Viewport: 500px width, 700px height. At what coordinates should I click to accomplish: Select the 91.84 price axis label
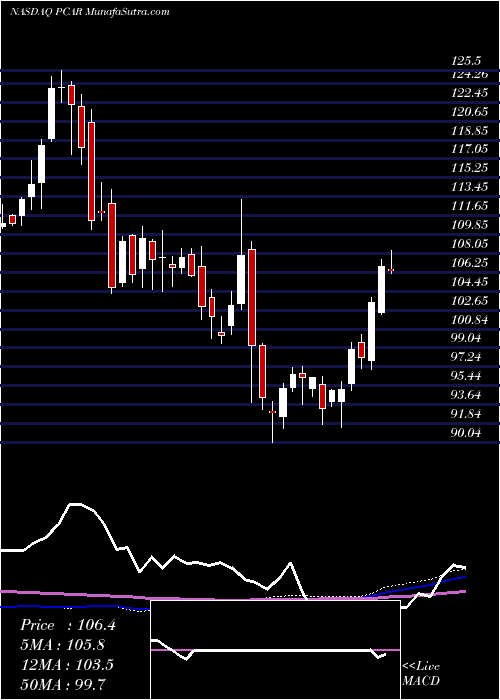(467, 414)
